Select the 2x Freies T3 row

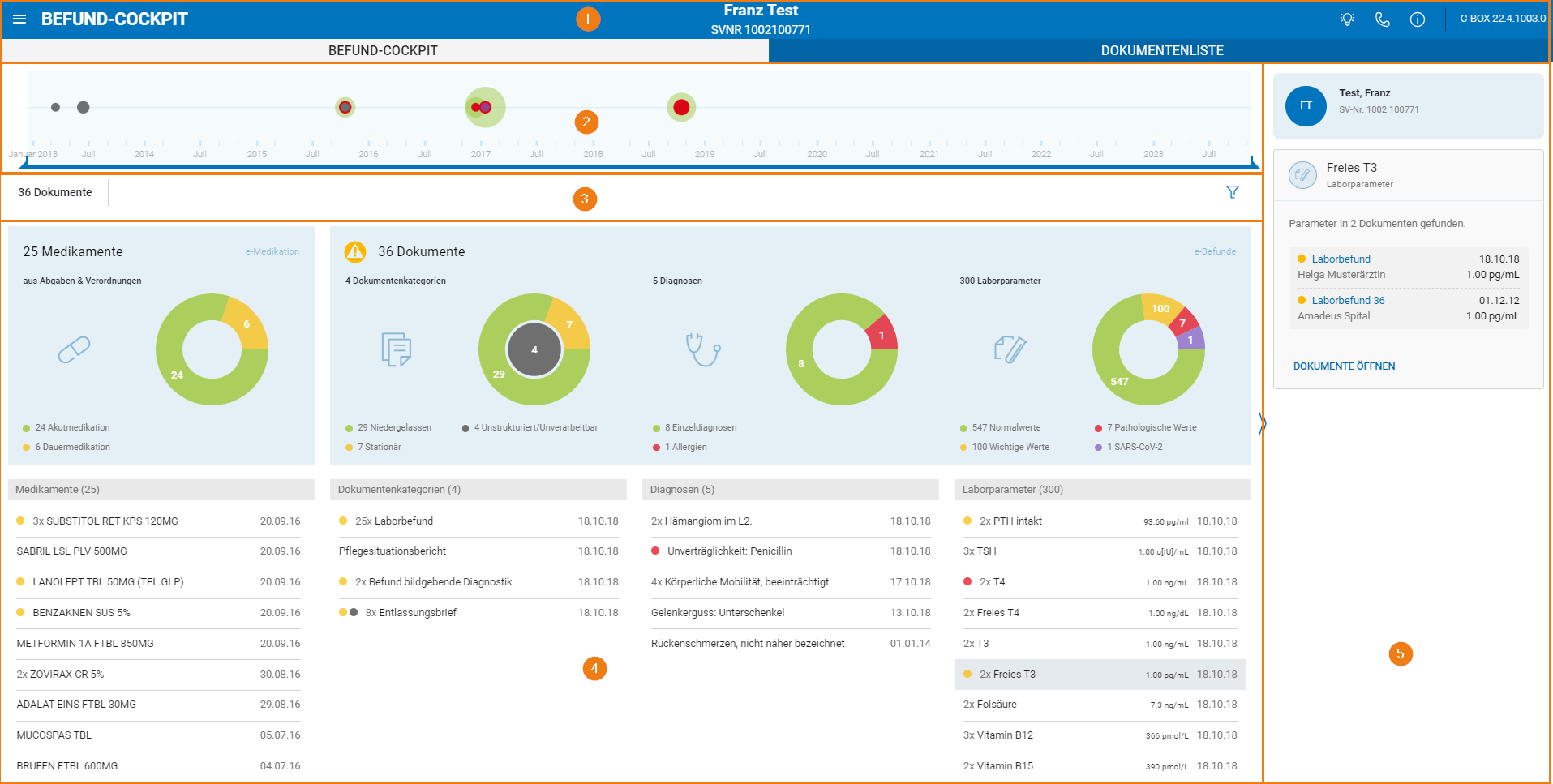1100,675
